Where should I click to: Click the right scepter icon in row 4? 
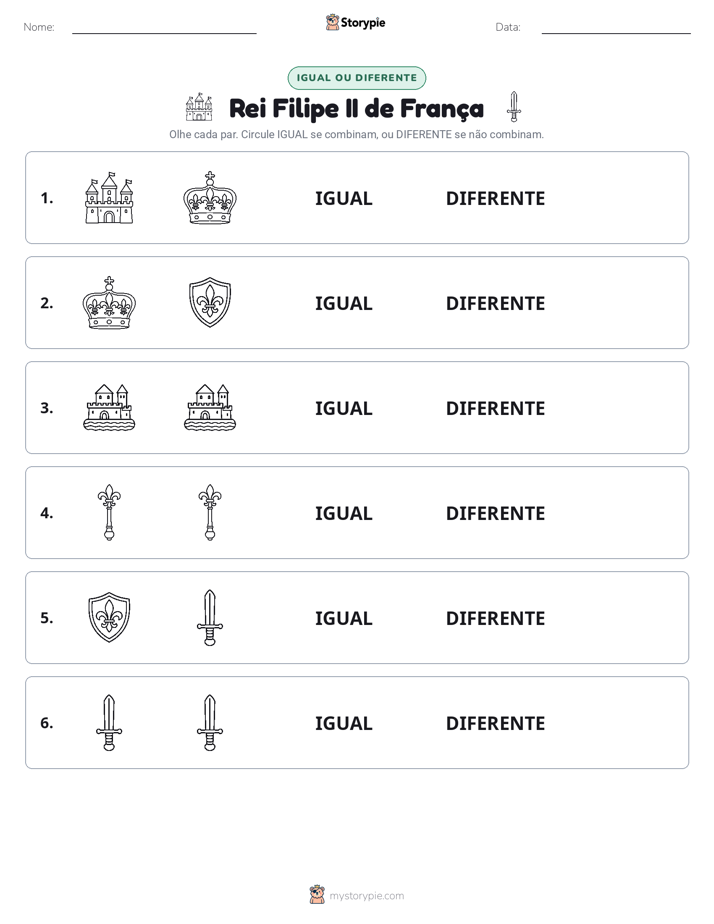(210, 512)
